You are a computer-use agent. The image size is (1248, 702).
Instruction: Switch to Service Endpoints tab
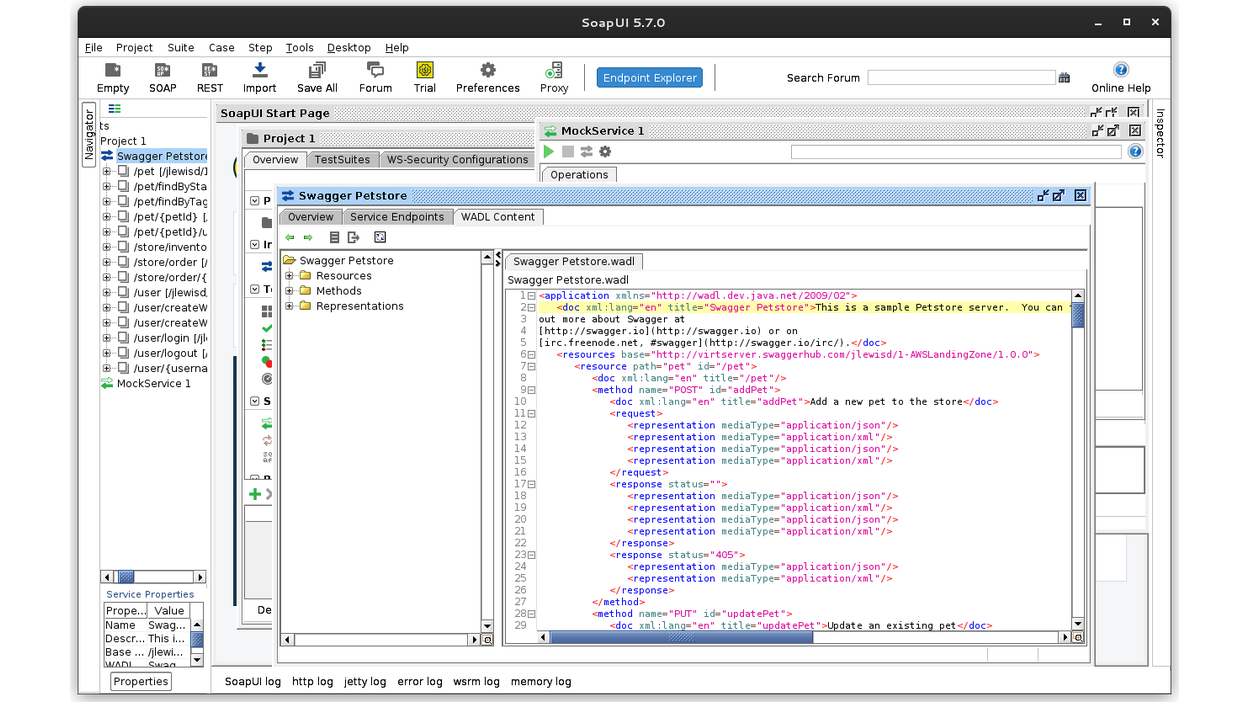(x=397, y=217)
